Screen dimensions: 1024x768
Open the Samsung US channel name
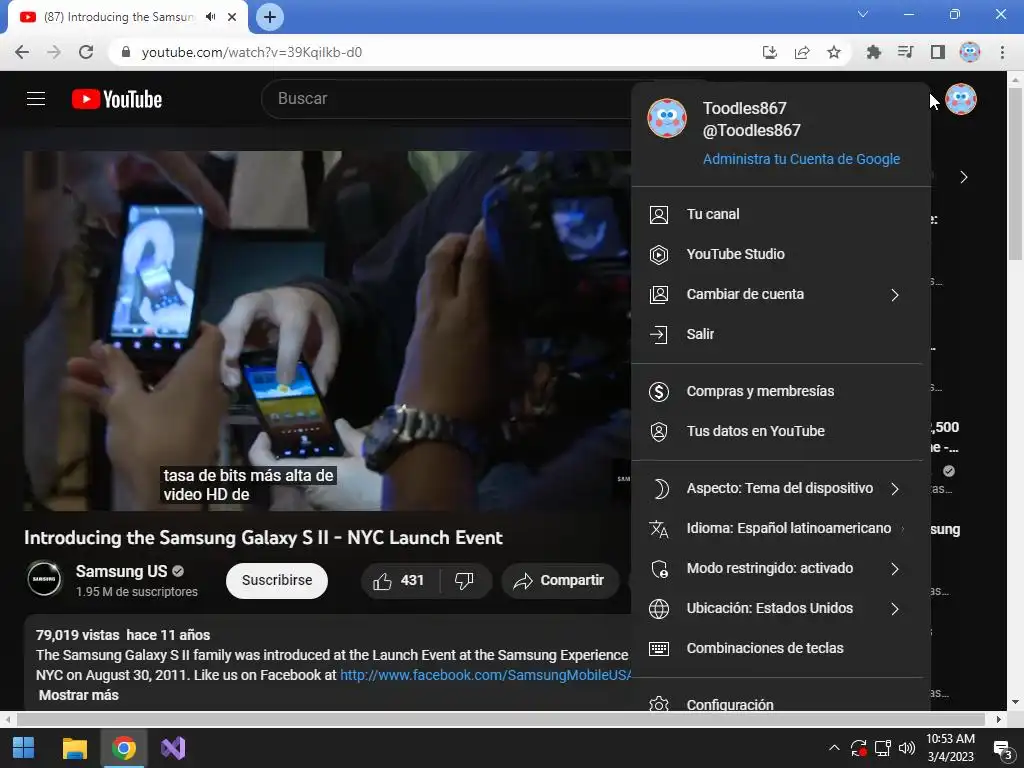121,571
